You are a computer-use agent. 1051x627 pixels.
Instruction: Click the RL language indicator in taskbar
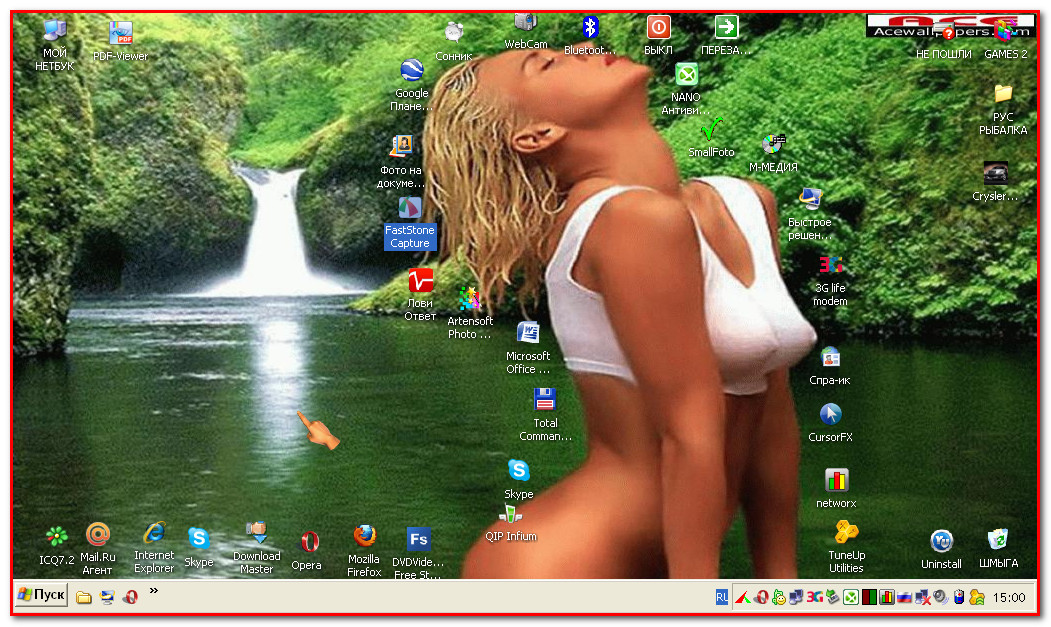(x=721, y=597)
